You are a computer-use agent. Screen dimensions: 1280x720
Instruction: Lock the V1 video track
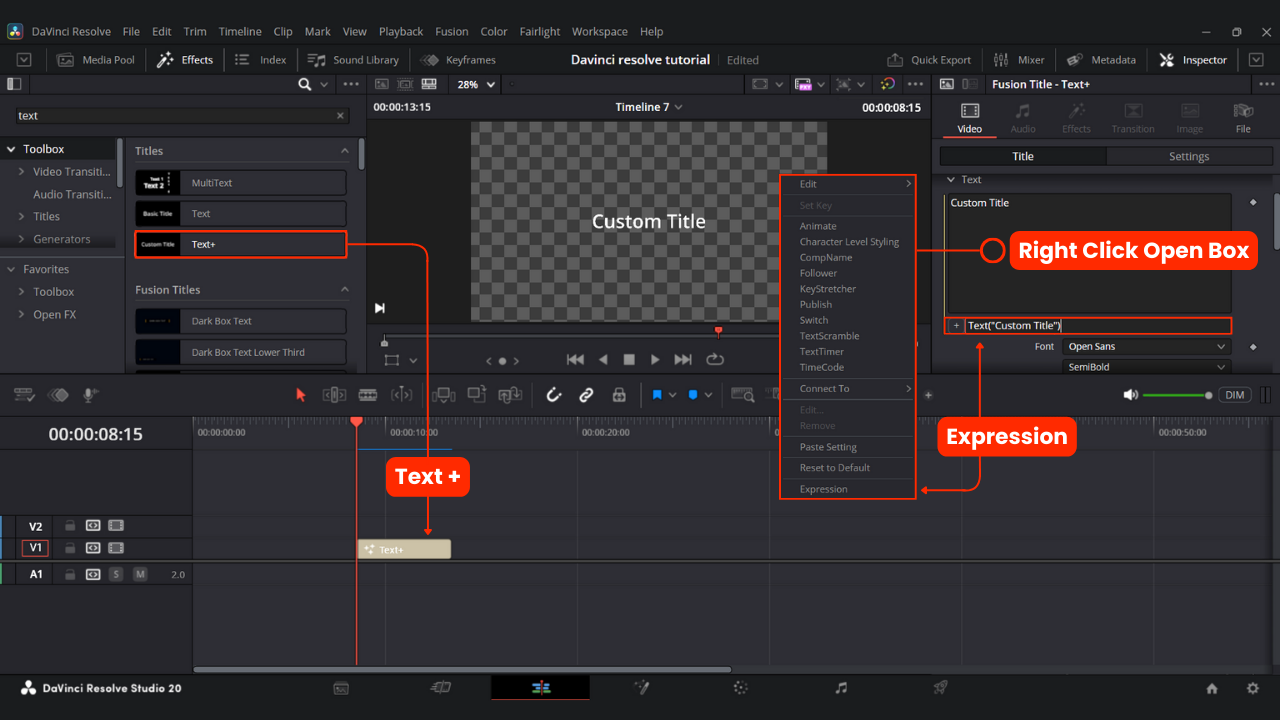point(70,548)
